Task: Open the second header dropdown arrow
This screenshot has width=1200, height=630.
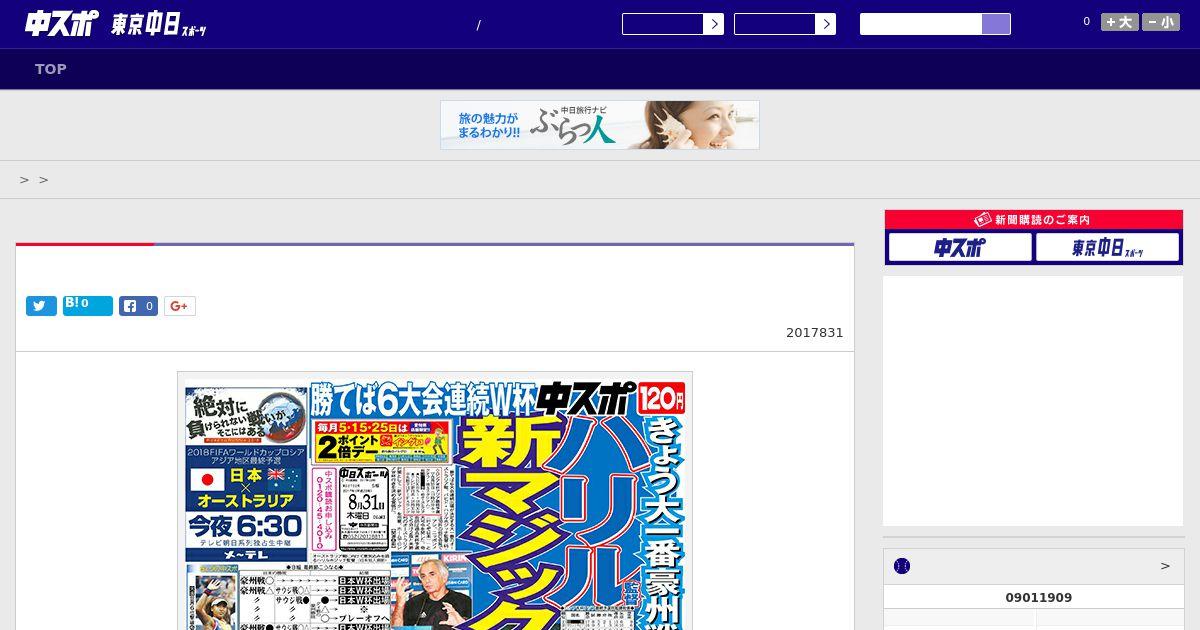Action: tap(825, 24)
